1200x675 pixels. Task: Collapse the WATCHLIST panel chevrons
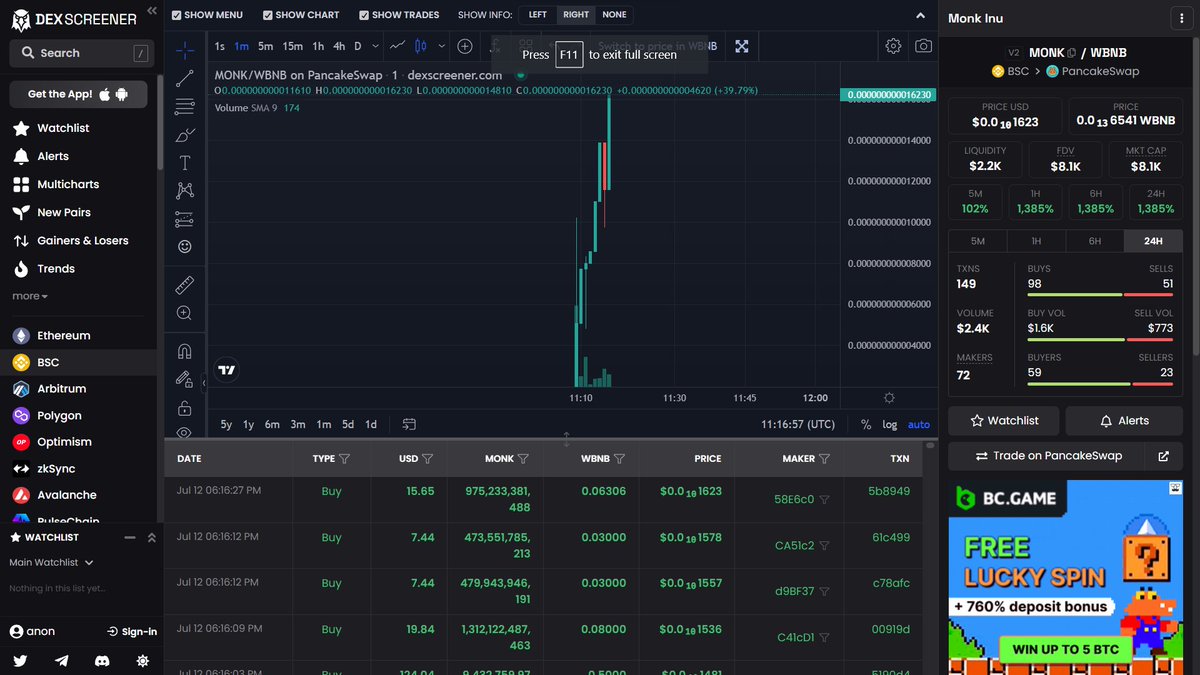(x=151, y=538)
